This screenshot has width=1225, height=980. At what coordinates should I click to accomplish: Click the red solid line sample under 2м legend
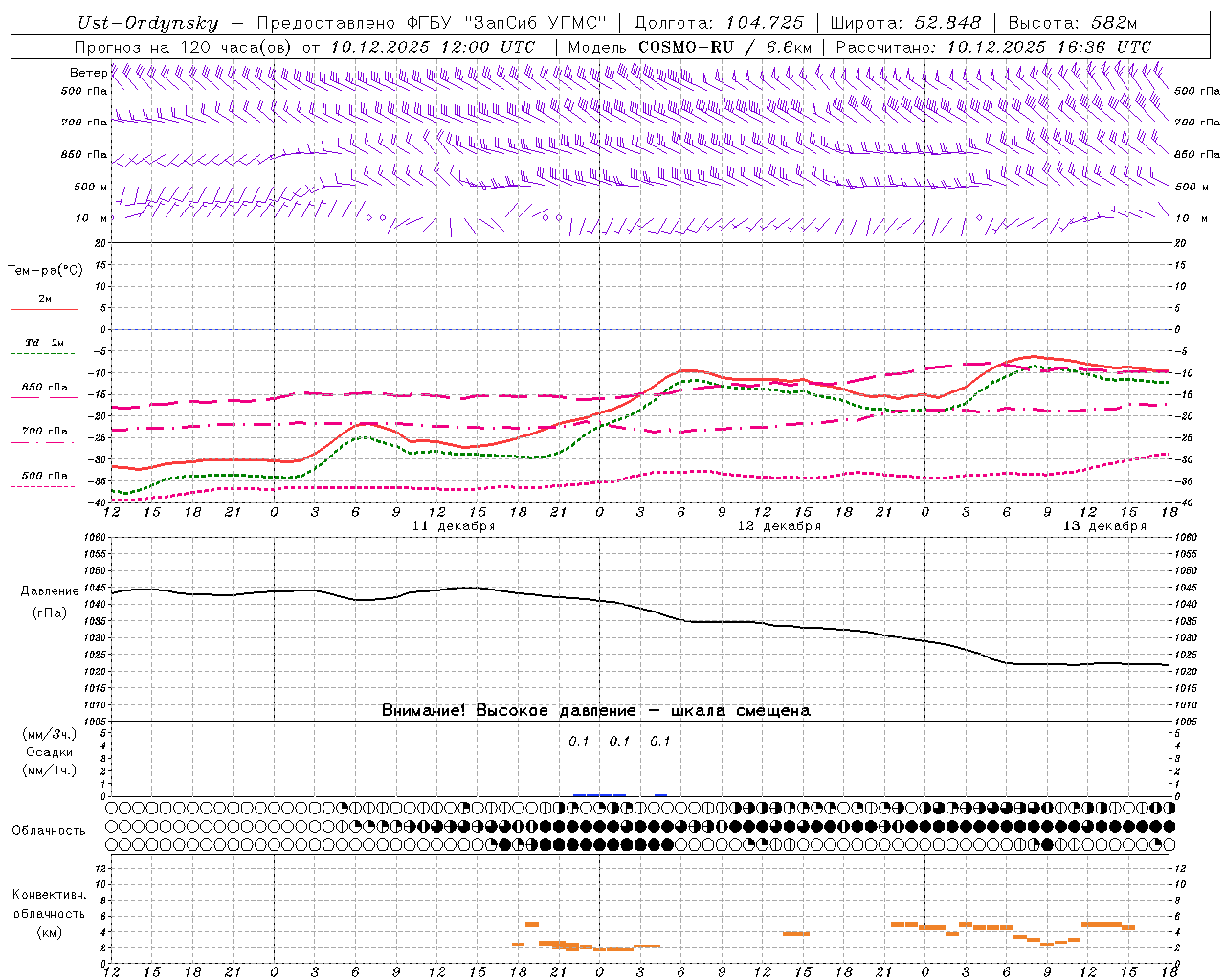pyautogui.click(x=44, y=309)
